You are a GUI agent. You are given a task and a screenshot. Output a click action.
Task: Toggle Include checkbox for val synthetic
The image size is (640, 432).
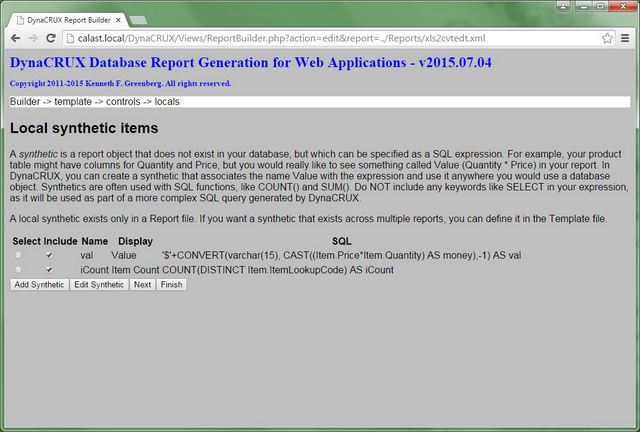pos(49,255)
